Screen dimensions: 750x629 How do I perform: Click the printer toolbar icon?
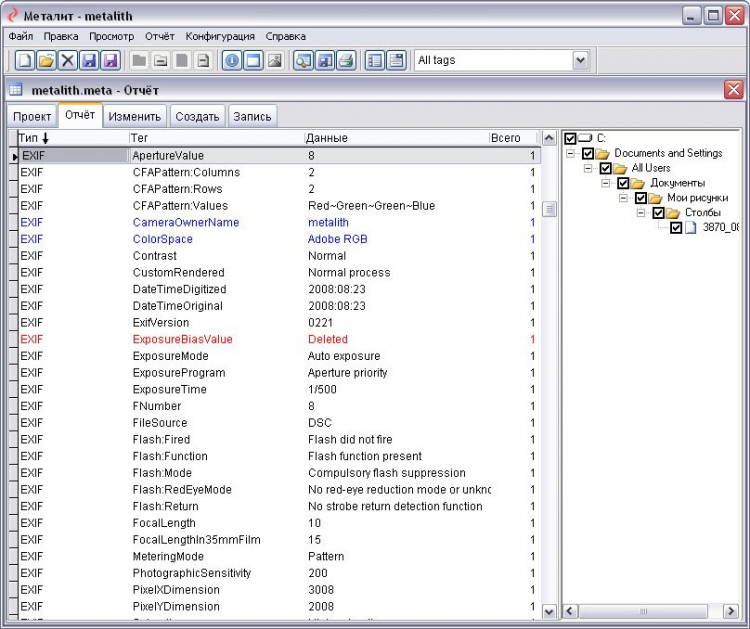tap(346, 61)
